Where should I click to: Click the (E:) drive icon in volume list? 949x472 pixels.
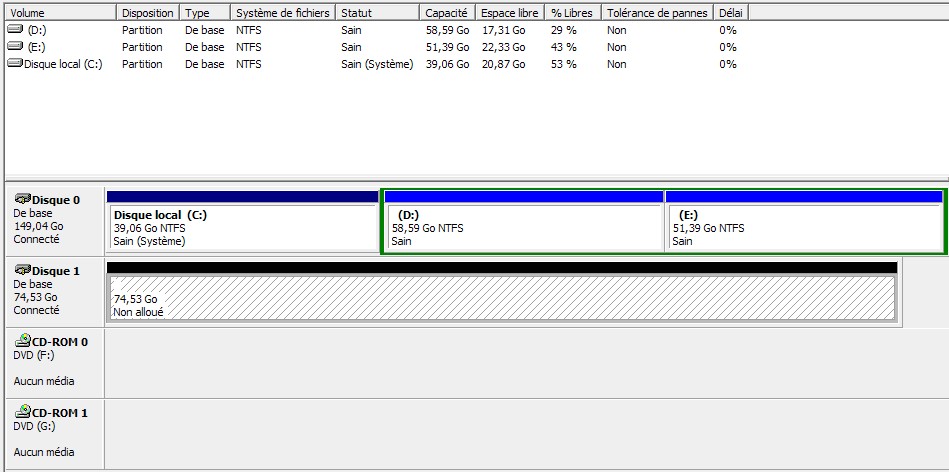(15, 47)
